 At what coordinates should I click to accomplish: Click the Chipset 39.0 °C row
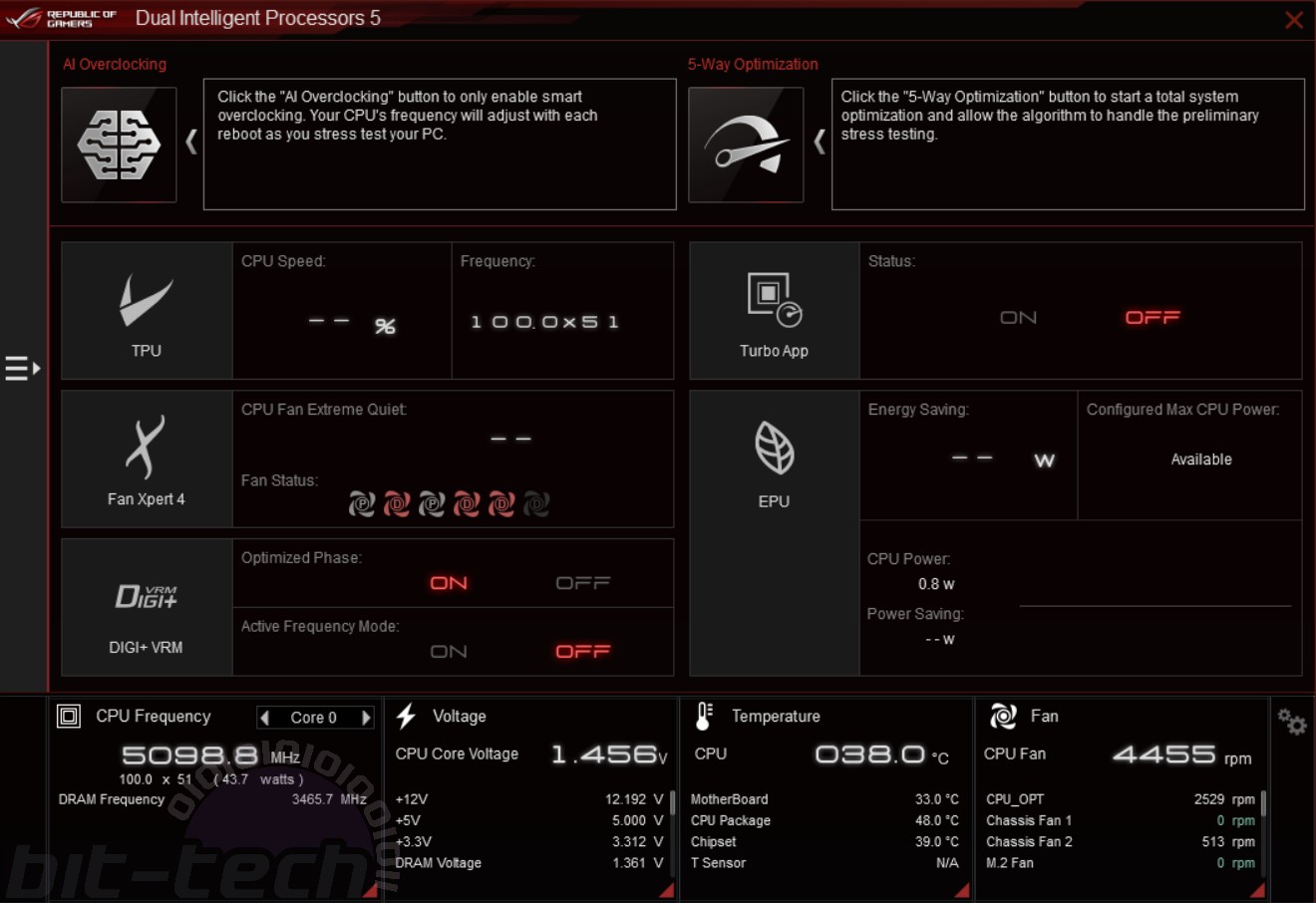824,842
